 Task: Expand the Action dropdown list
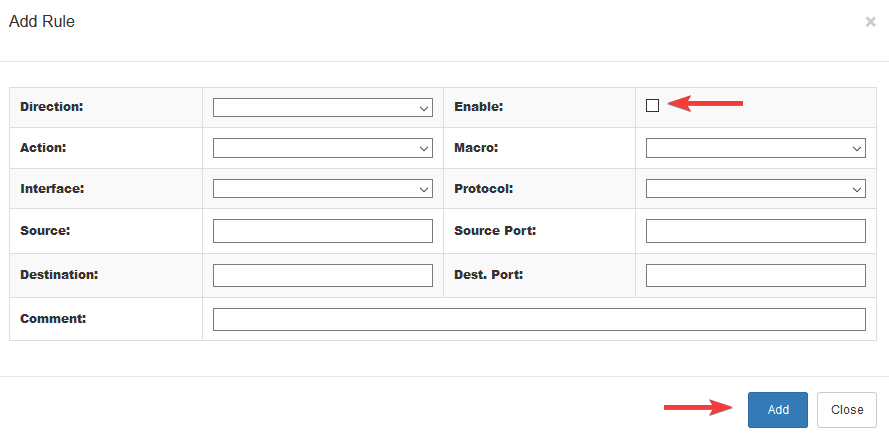tap(323, 148)
